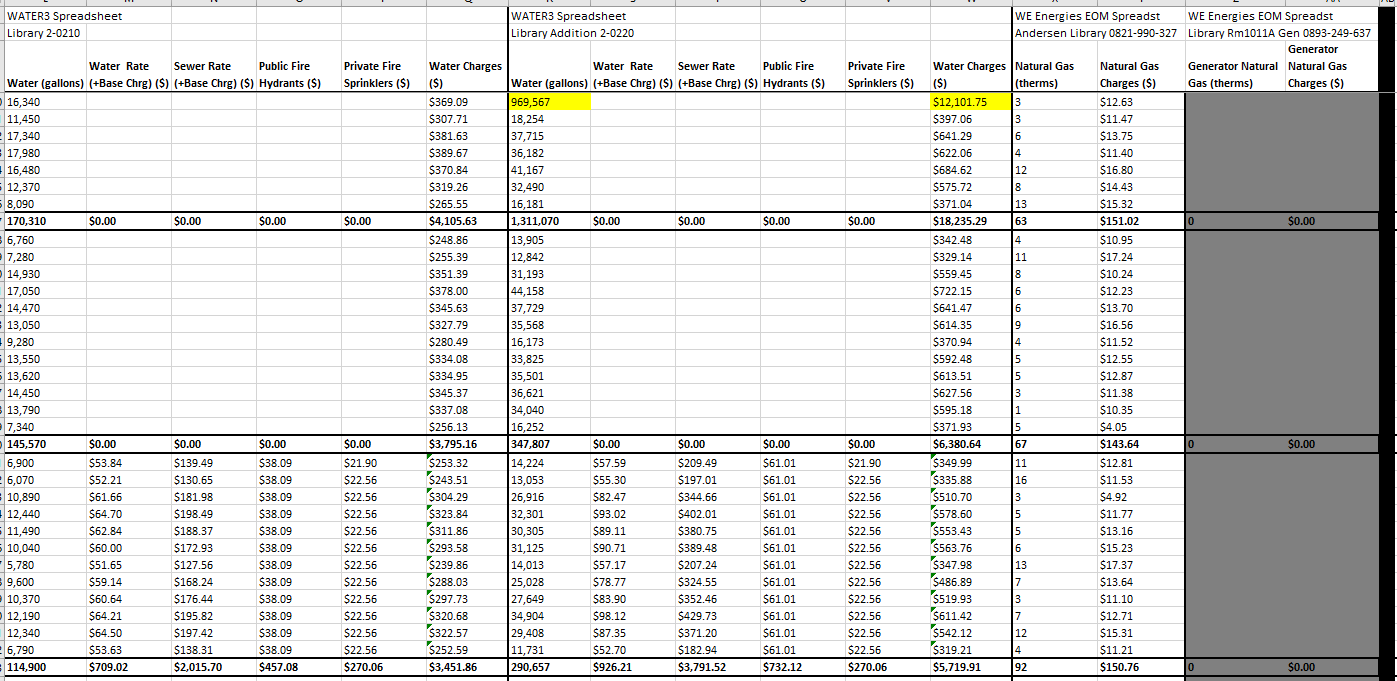Click the public fire hydrants total $732.12
The width and height of the screenshot is (1397, 681).
[802, 667]
